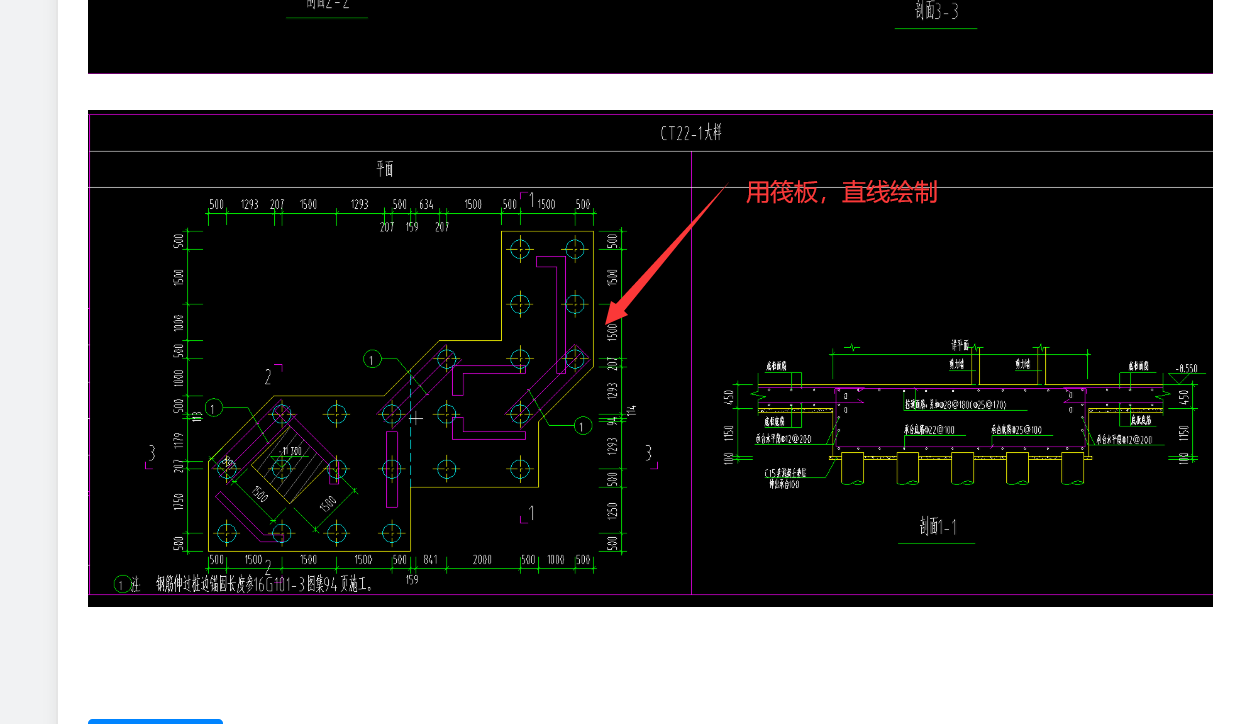This screenshot has height=724, width=1247.
Task: Click the '1179' dimension beside the plan
Action: click(179, 441)
